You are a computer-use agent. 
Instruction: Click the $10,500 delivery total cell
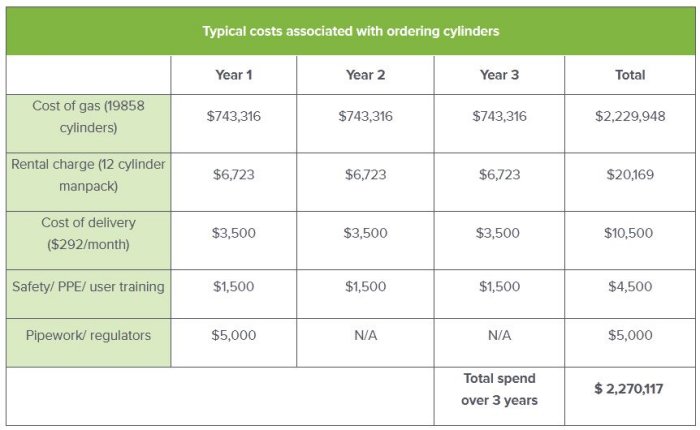point(630,233)
